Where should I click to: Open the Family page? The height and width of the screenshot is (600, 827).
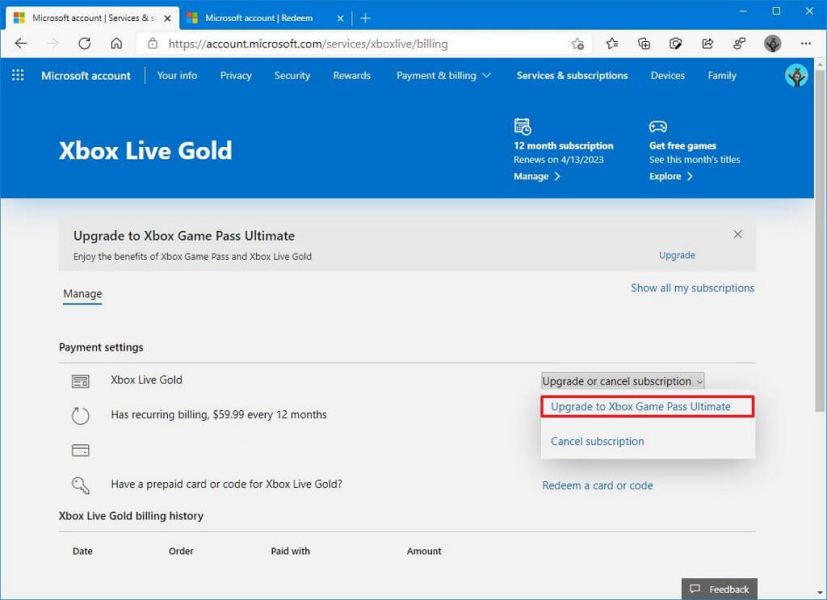(x=722, y=75)
